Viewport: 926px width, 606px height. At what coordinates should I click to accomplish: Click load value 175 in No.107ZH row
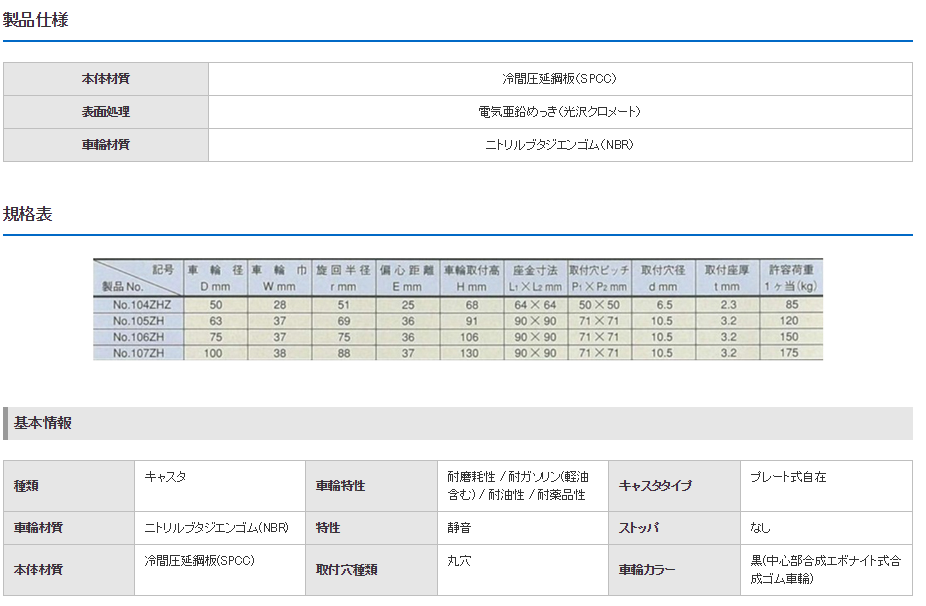(789, 353)
